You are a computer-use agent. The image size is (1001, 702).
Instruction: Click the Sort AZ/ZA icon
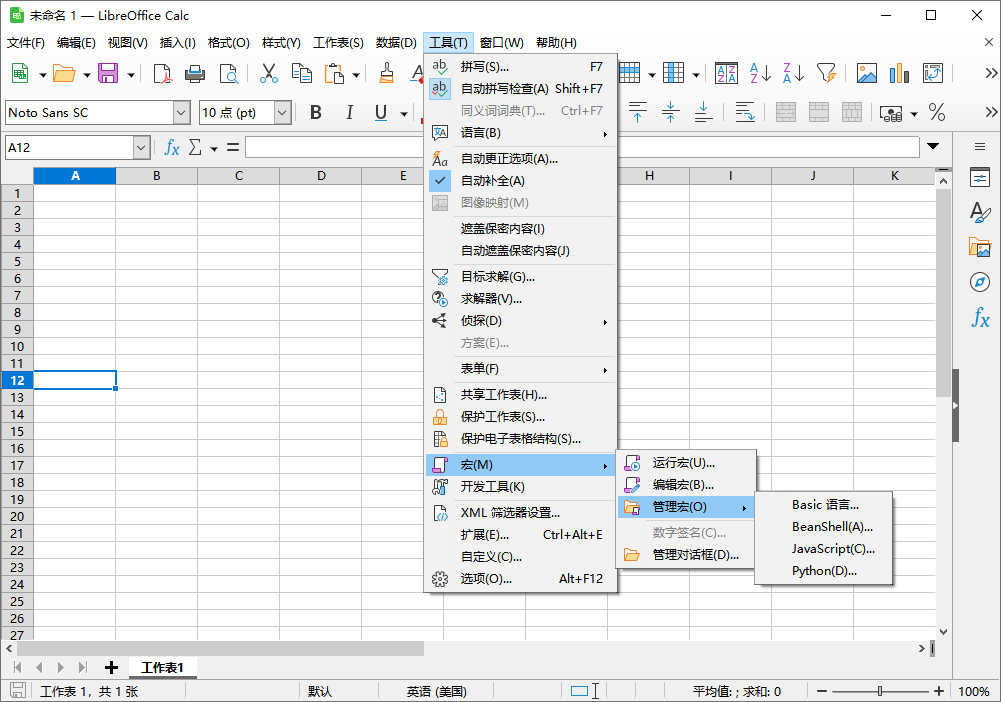726,73
